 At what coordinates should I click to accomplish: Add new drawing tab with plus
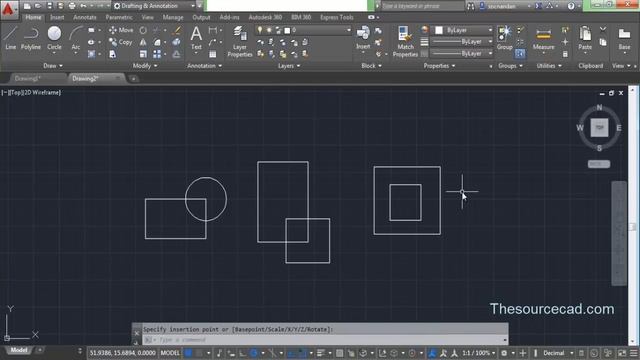click(x=133, y=78)
